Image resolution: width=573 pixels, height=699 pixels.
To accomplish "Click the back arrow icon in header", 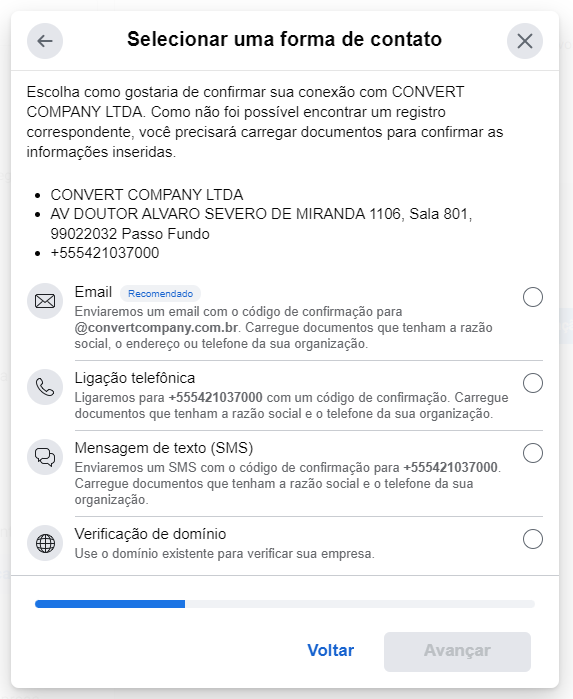I will 45,41.
